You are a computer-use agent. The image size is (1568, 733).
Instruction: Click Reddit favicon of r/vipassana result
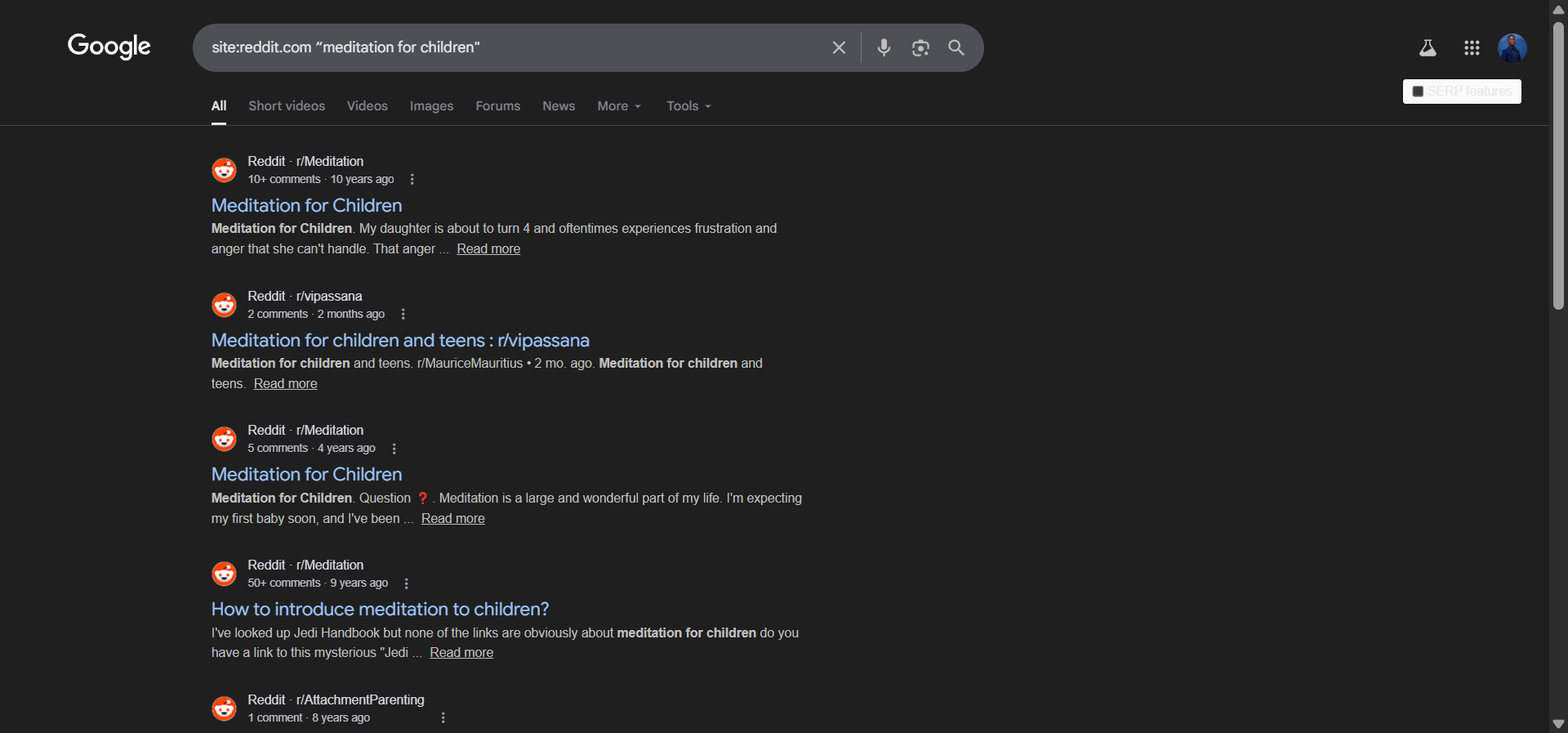224,305
